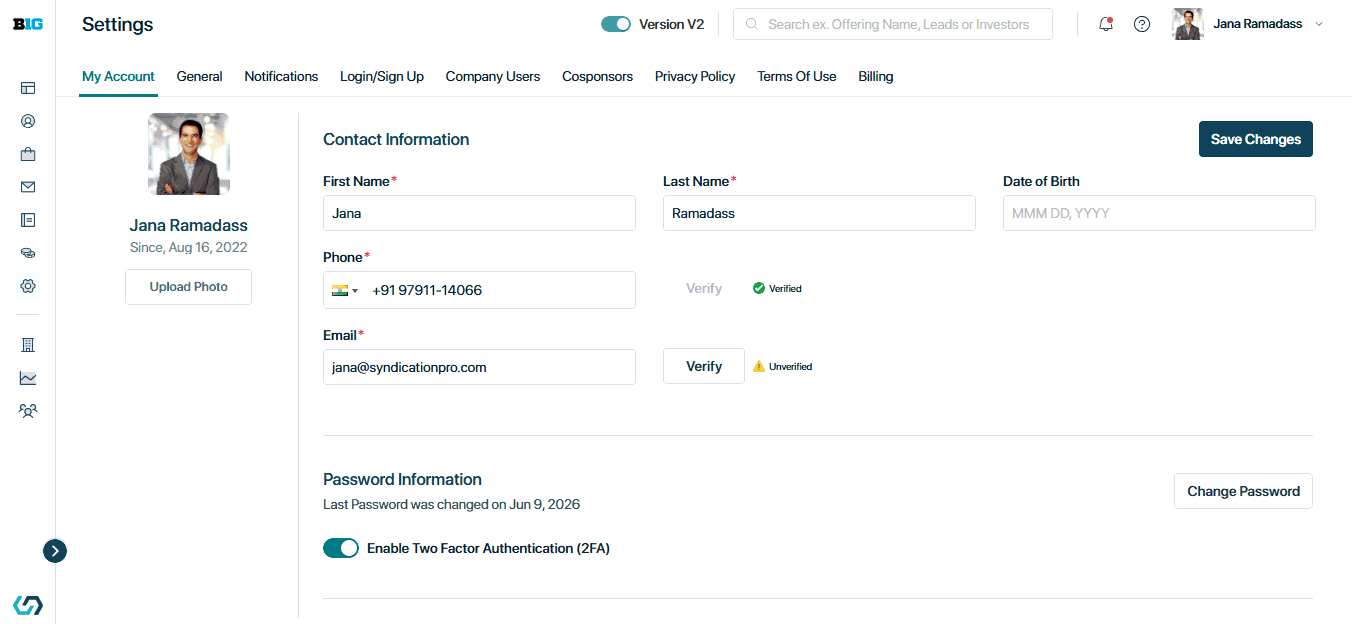
Task: Click the large profile photo thumbnail
Action: (189, 153)
